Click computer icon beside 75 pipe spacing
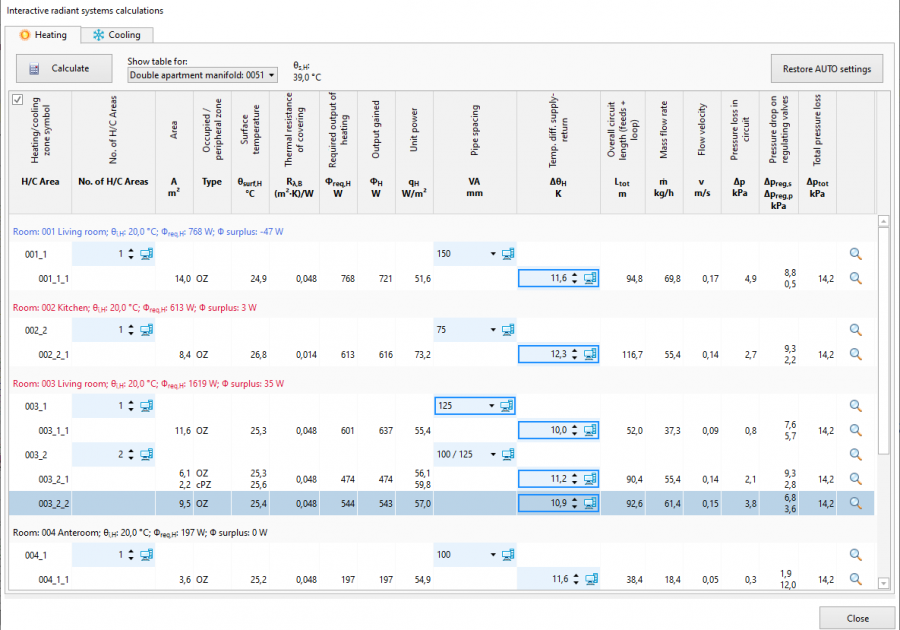Screen dimensions: 900x630 [x=507, y=329]
